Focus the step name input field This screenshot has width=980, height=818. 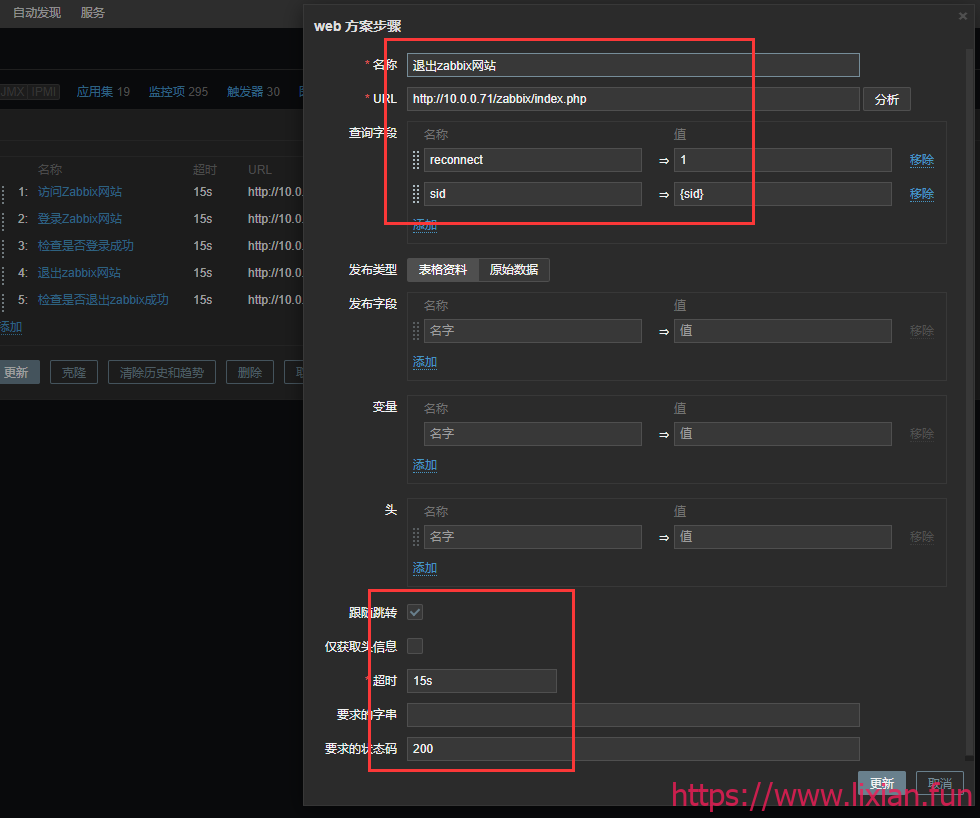tap(633, 65)
